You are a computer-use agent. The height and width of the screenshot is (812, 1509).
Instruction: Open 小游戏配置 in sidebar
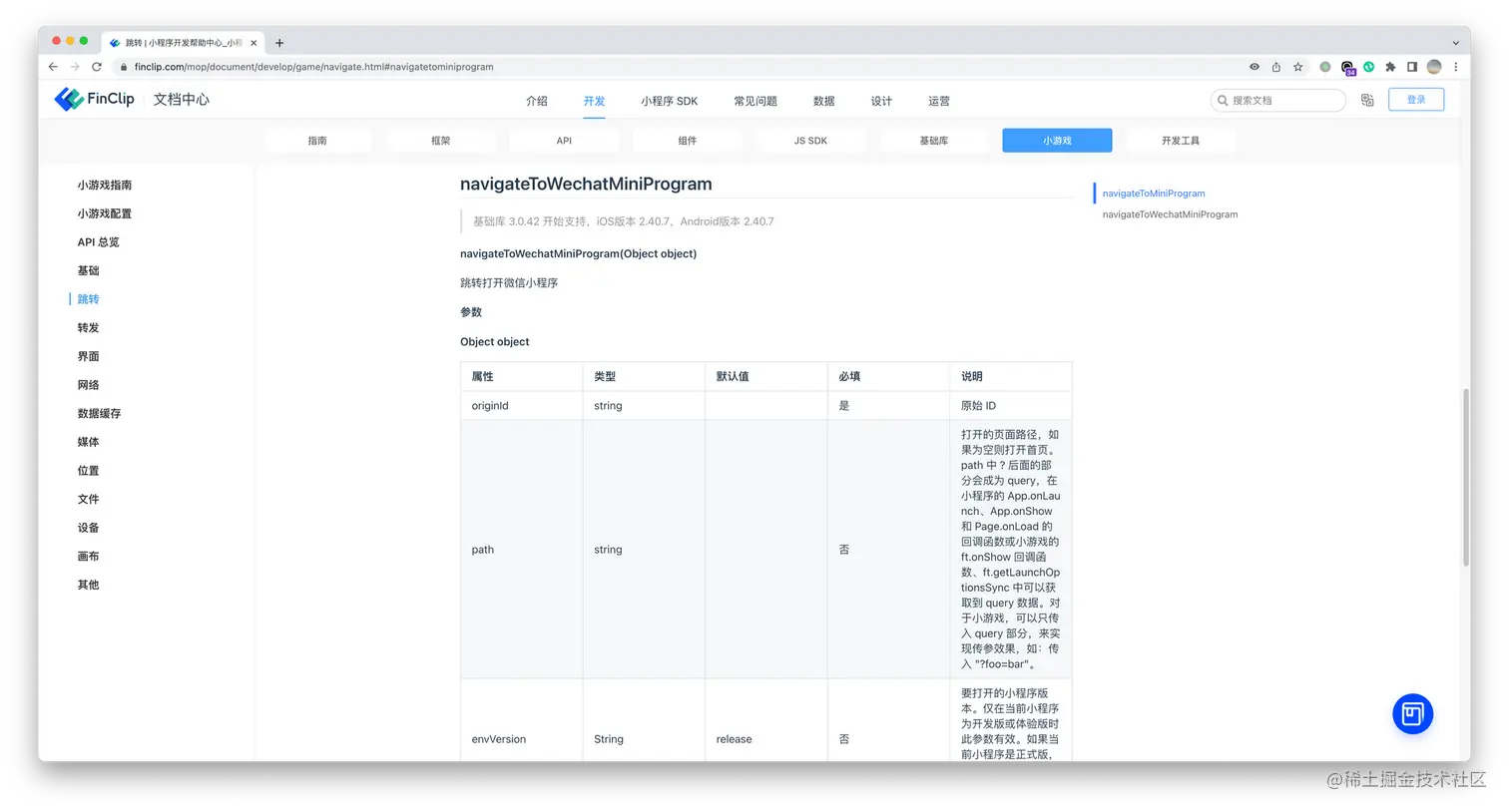[105, 213]
